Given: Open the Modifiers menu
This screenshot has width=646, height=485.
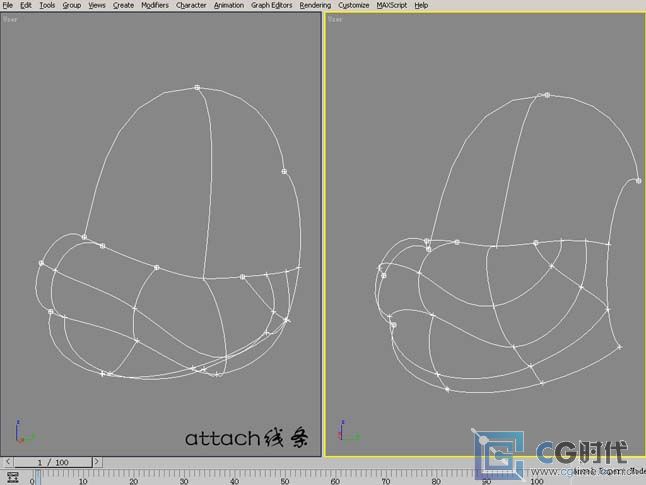Looking at the screenshot, I should [155, 5].
